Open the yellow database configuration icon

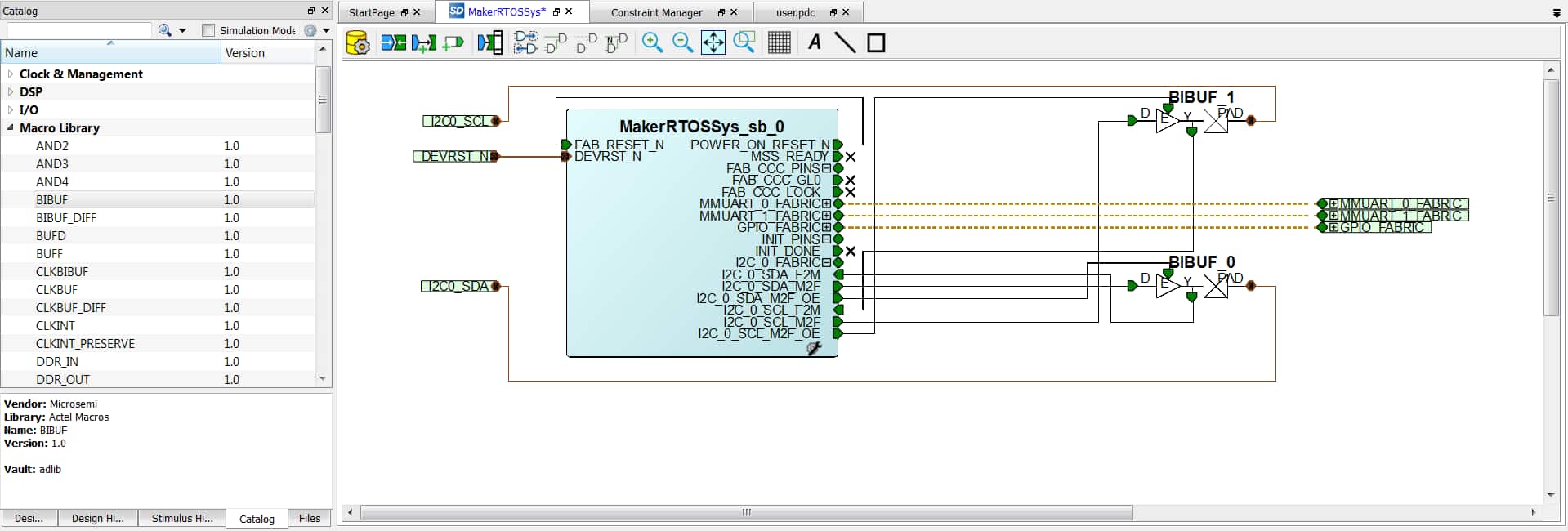point(358,42)
